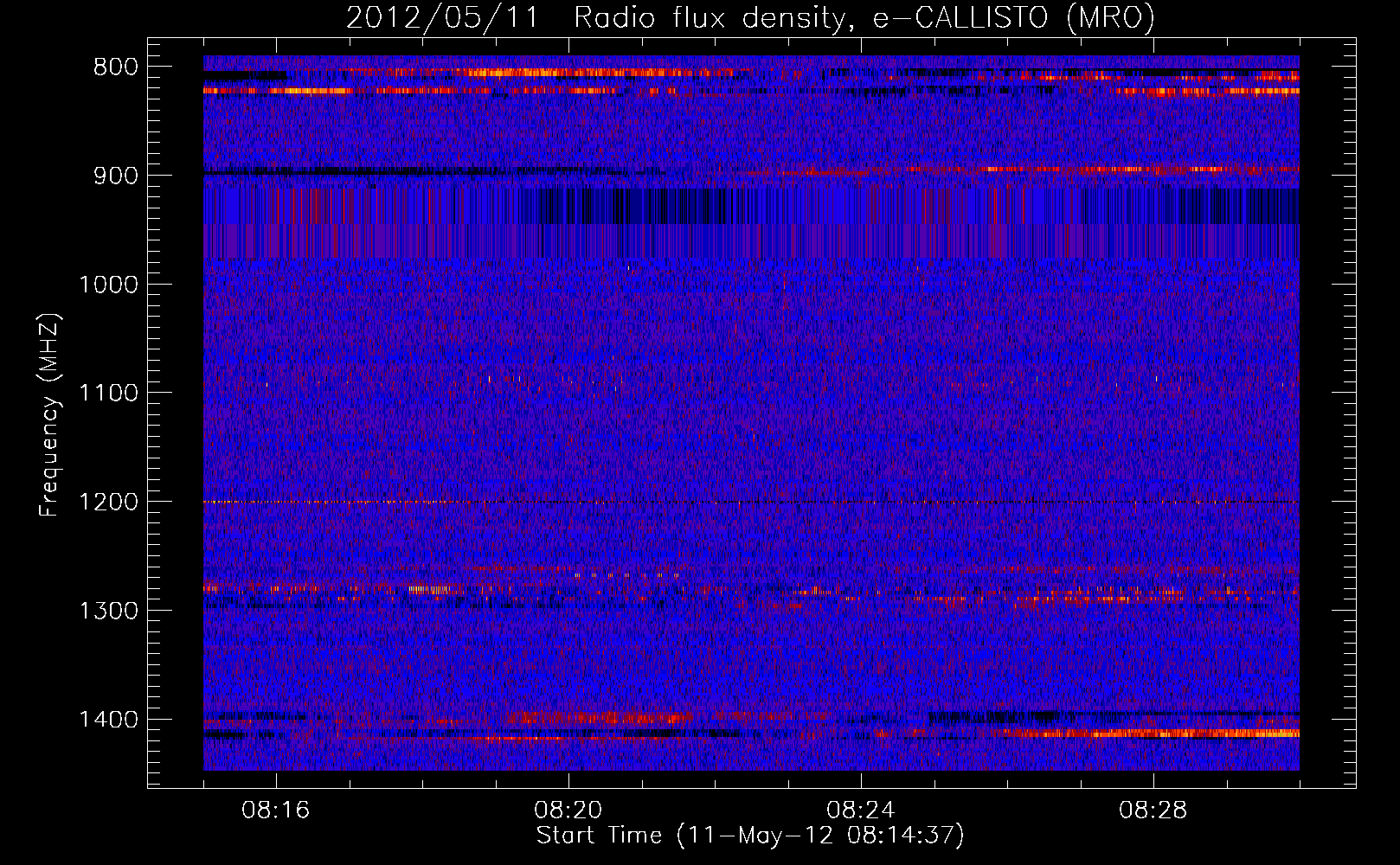The height and width of the screenshot is (865, 1400).
Task: Select the 1000 frequency tick label
Action: coord(109,285)
